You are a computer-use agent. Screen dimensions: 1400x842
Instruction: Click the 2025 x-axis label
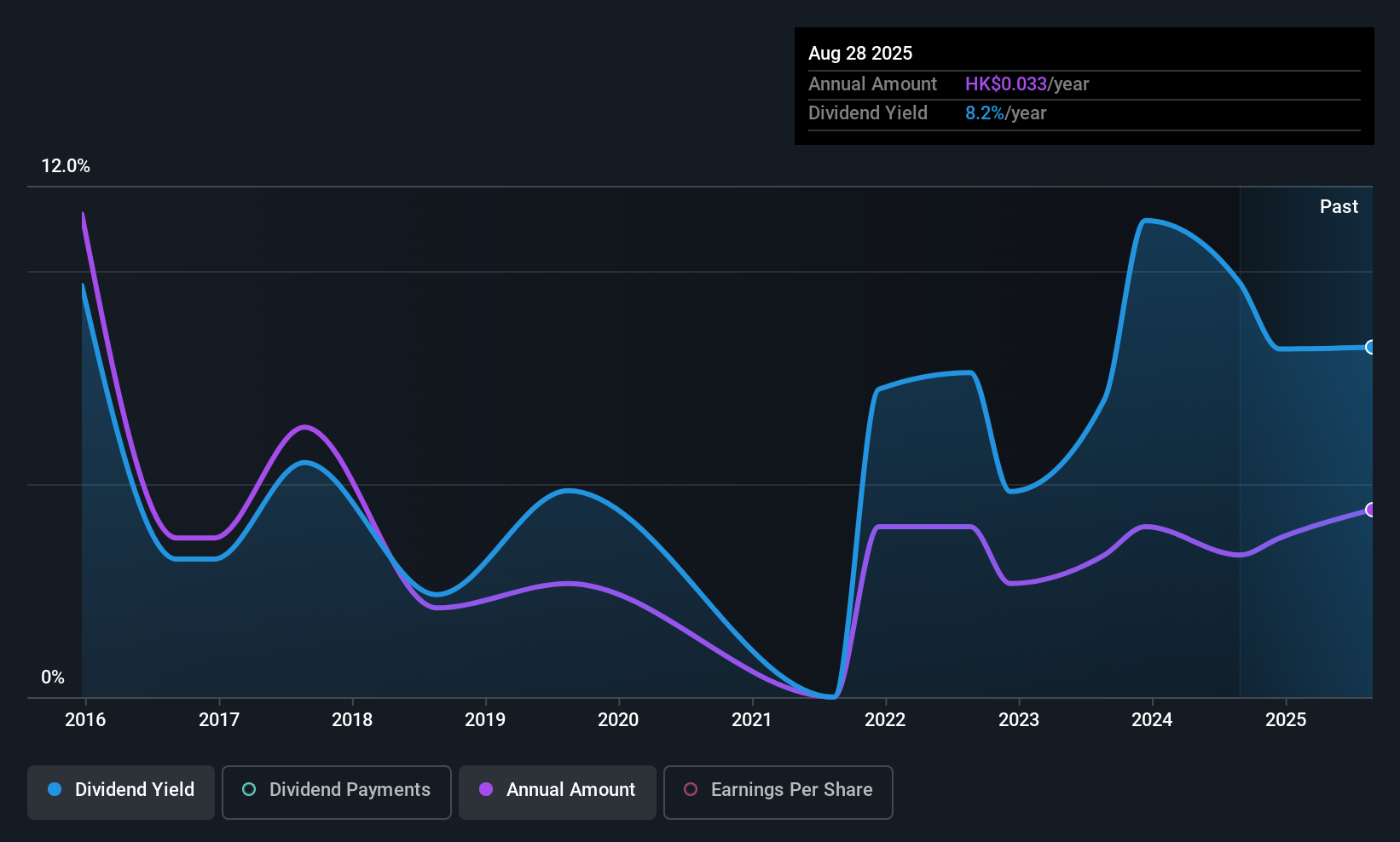(x=1286, y=720)
